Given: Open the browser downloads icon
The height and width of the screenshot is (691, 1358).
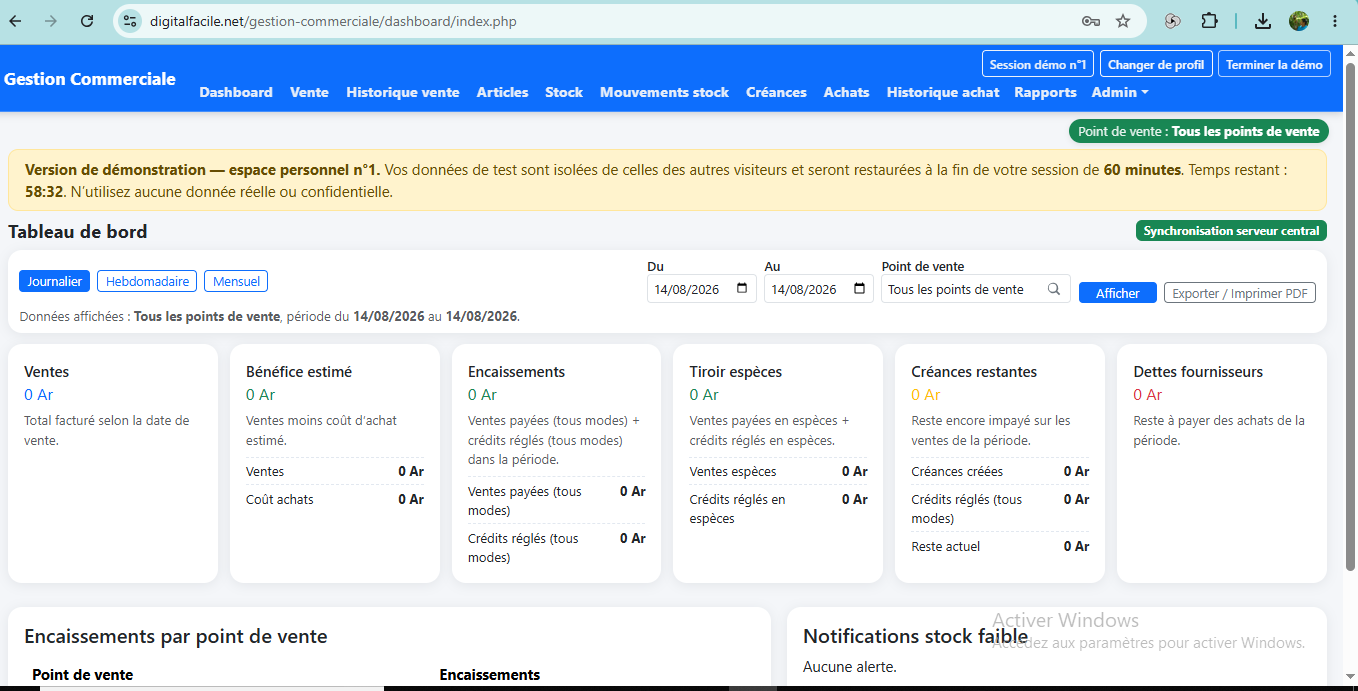Looking at the screenshot, I should click(1263, 21).
